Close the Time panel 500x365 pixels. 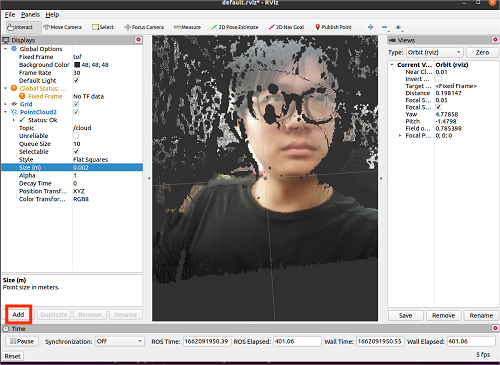(x=495, y=328)
